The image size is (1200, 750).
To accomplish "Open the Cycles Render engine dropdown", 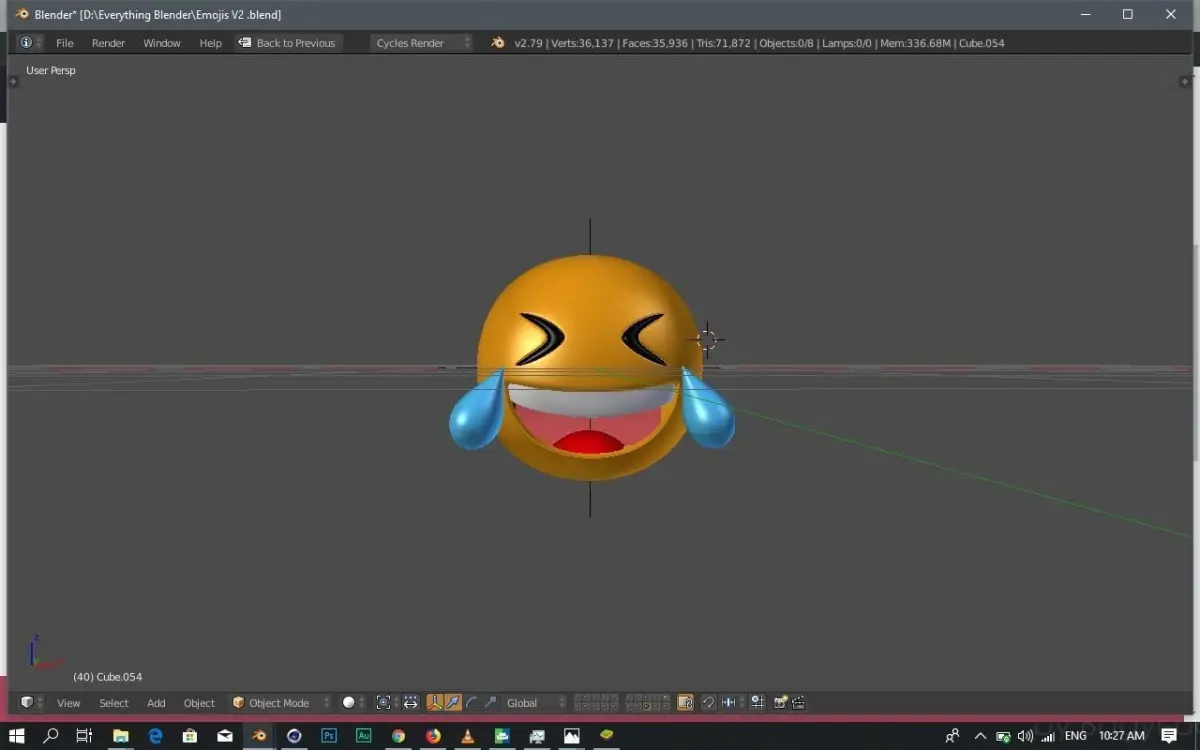I will (421, 43).
